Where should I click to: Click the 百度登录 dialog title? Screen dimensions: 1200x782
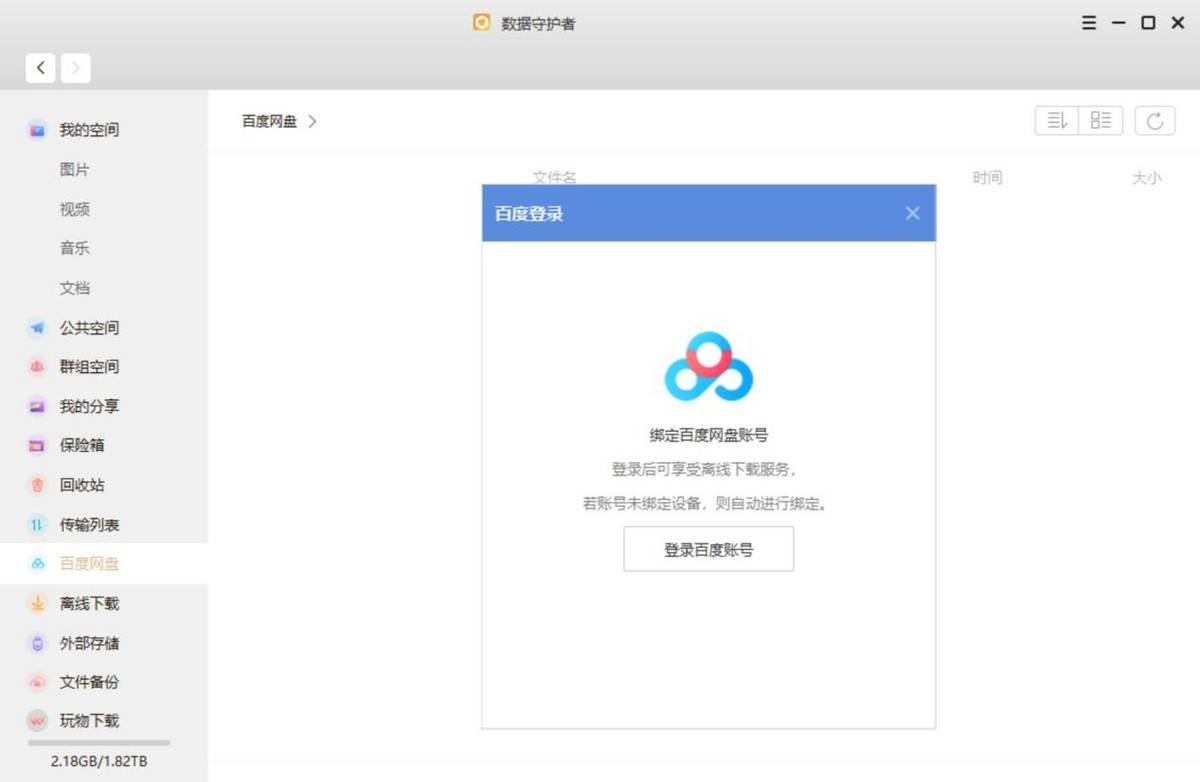(x=529, y=214)
